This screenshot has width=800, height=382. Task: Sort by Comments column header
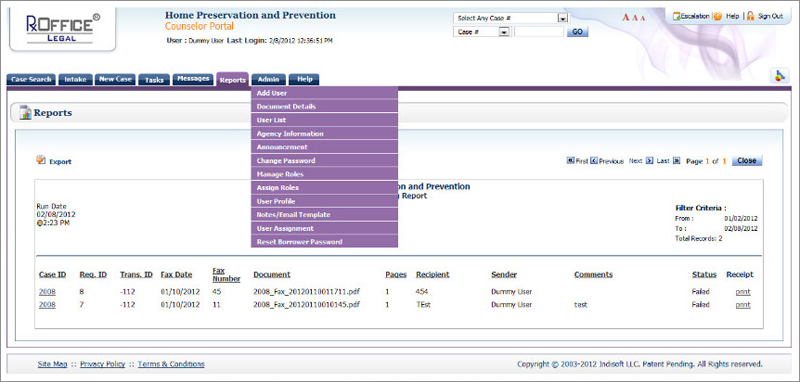pyautogui.click(x=593, y=274)
